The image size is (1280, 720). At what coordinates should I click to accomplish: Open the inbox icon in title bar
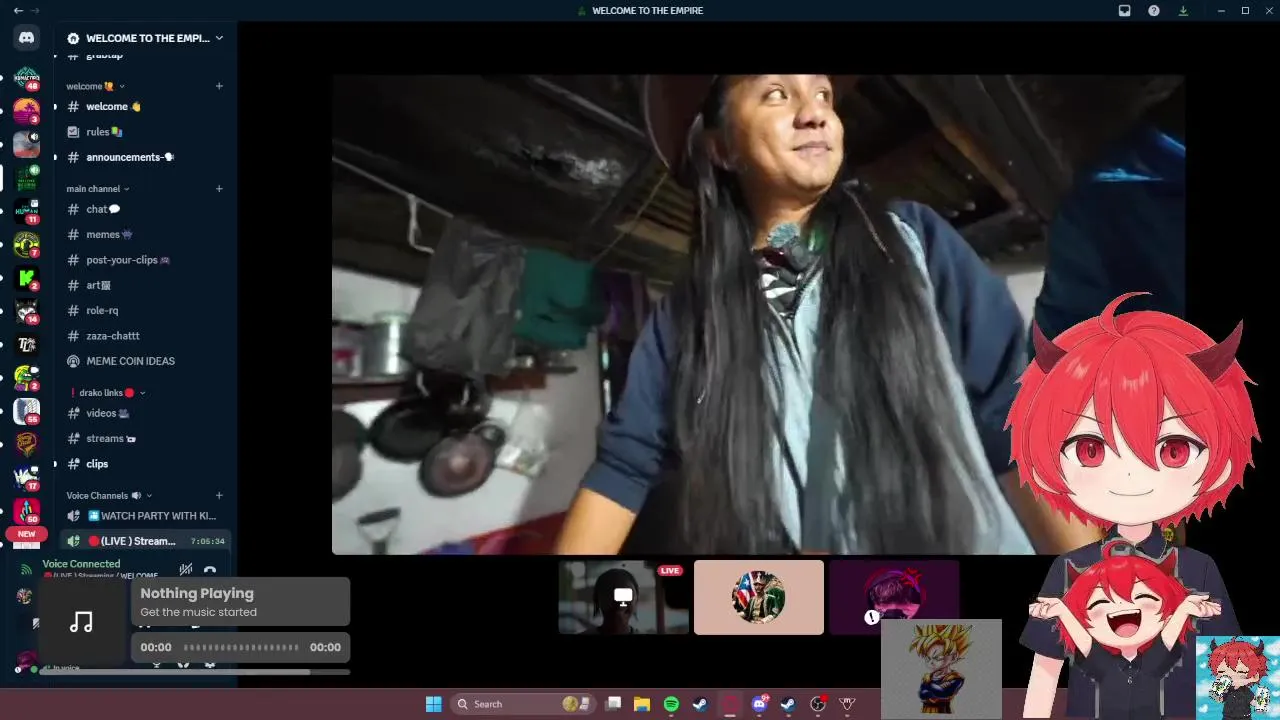tap(1124, 10)
